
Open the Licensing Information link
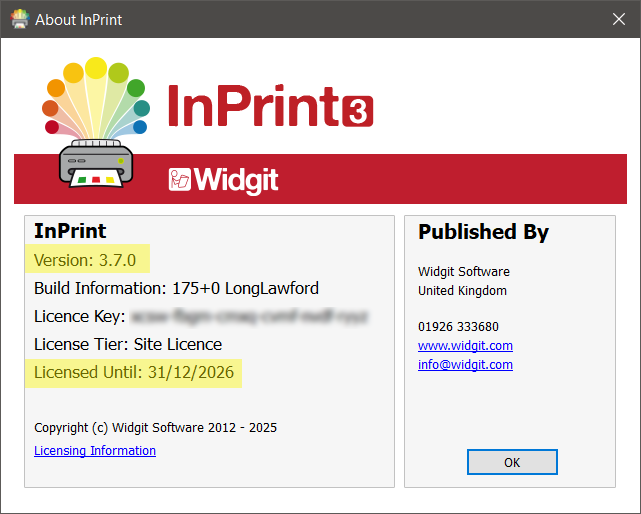(x=95, y=451)
